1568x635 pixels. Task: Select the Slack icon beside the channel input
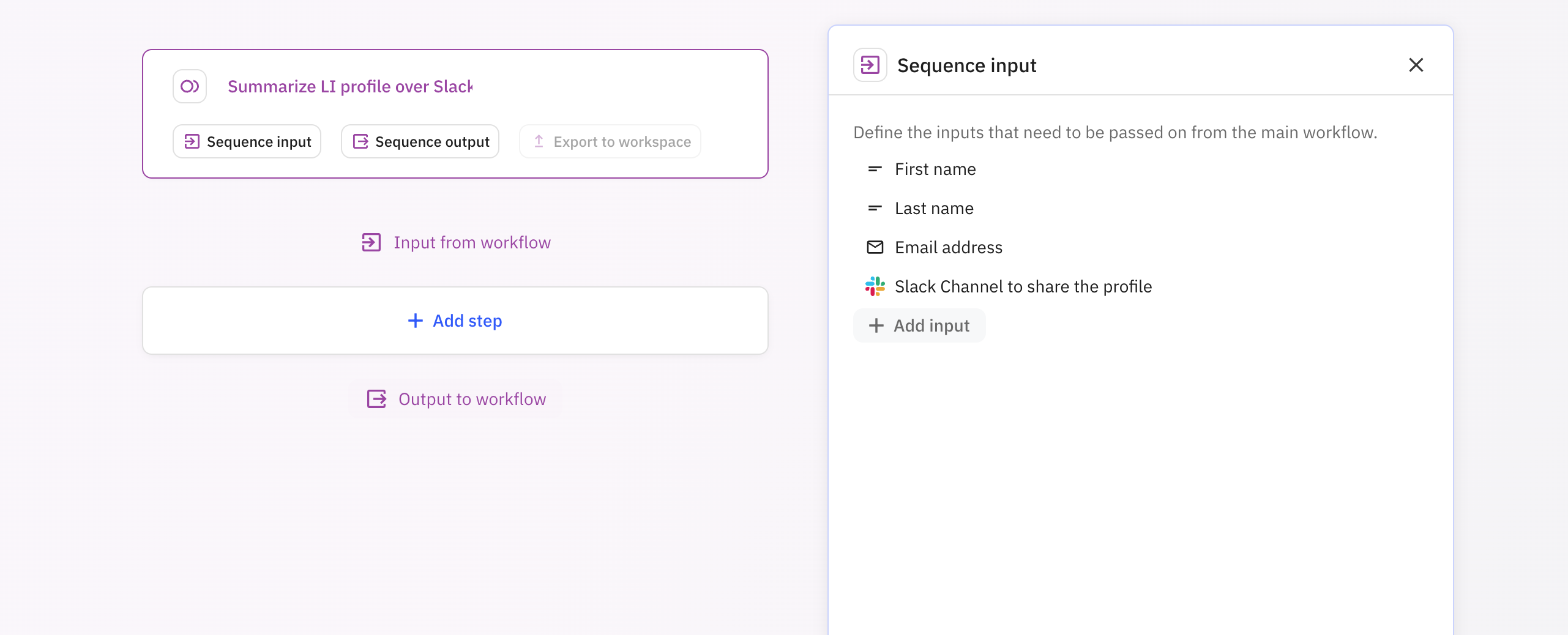[875, 286]
